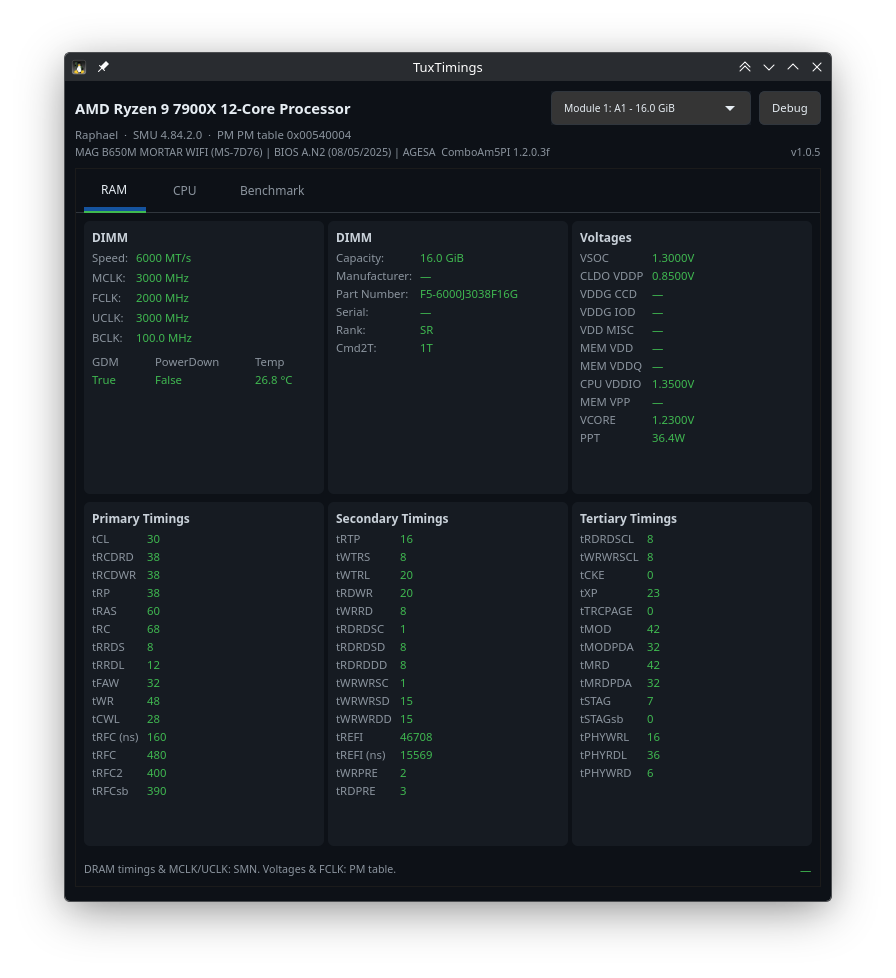Close the TuxTimings window

[x=817, y=67]
